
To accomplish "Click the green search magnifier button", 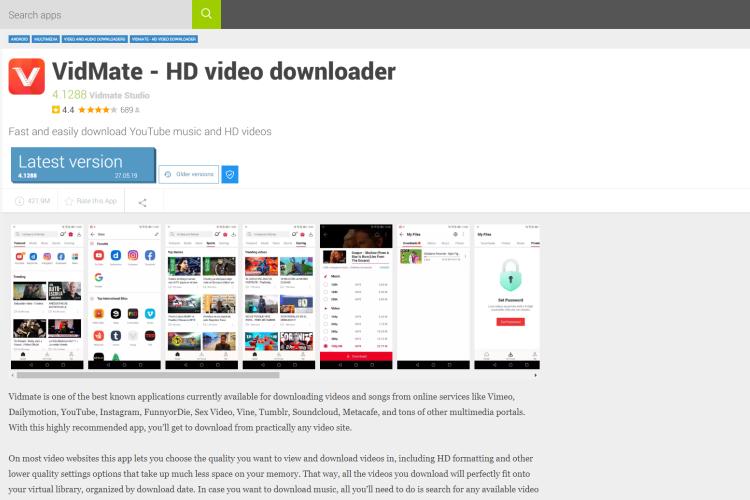I will click(206, 14).
